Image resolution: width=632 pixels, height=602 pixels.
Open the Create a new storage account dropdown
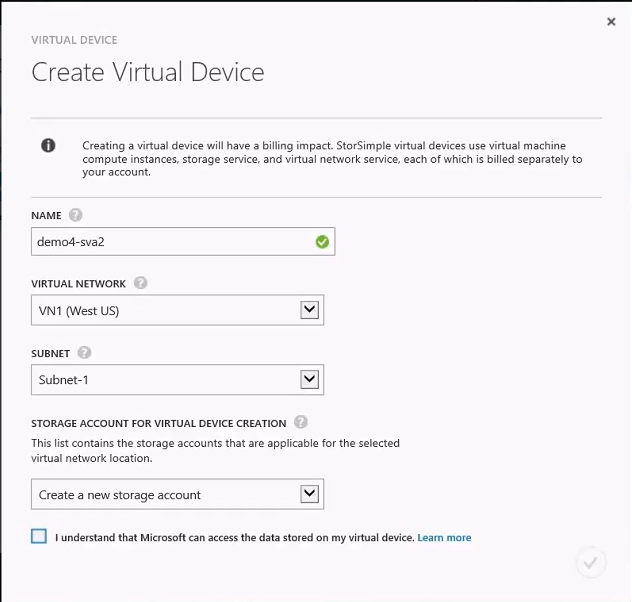tap(177, 494)
